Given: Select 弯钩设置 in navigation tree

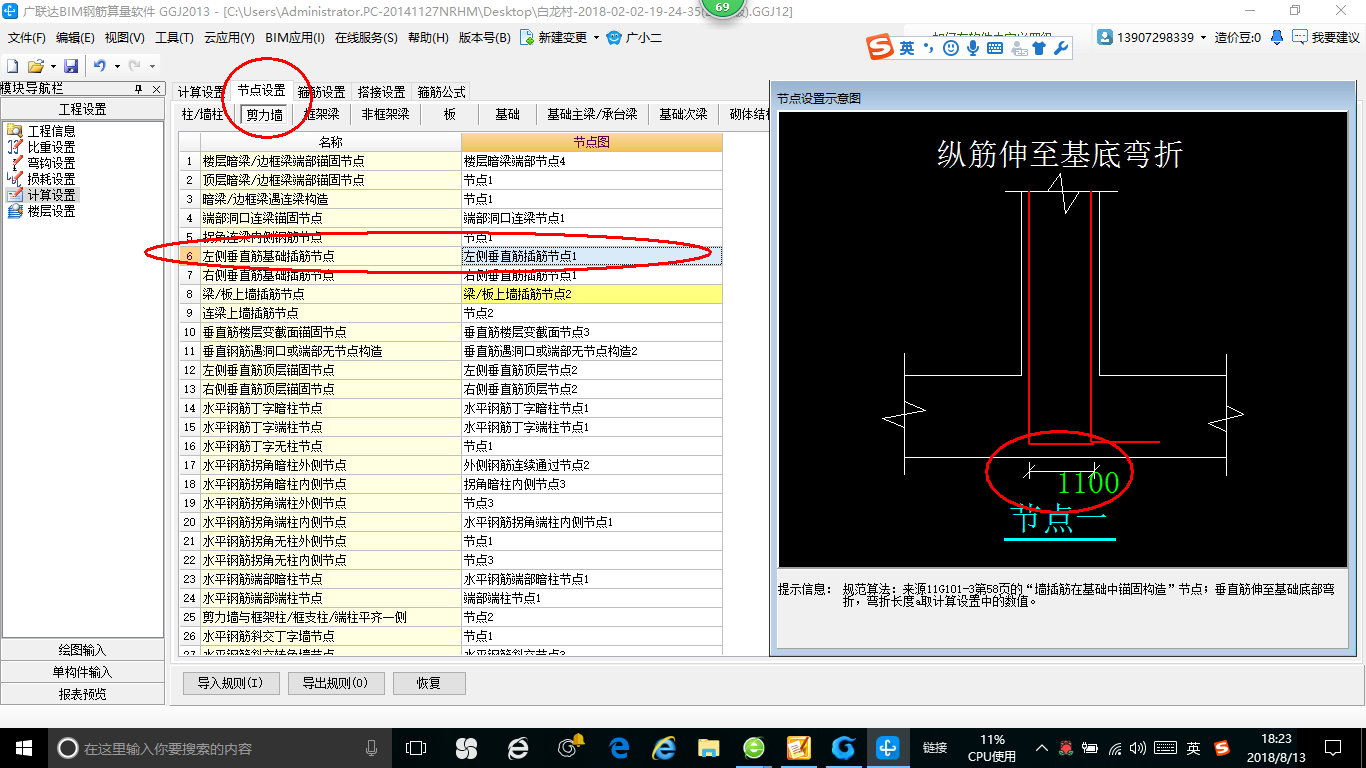Looking at the screenshot, I should point(51,163).
